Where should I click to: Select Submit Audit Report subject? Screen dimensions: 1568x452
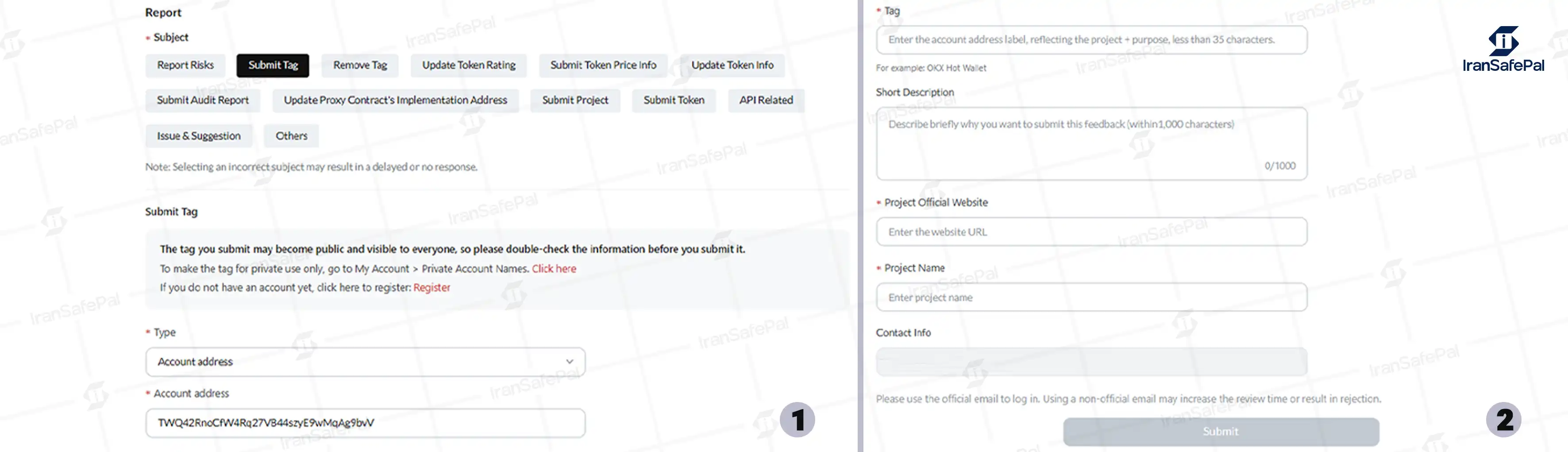[x=203, y=100]
